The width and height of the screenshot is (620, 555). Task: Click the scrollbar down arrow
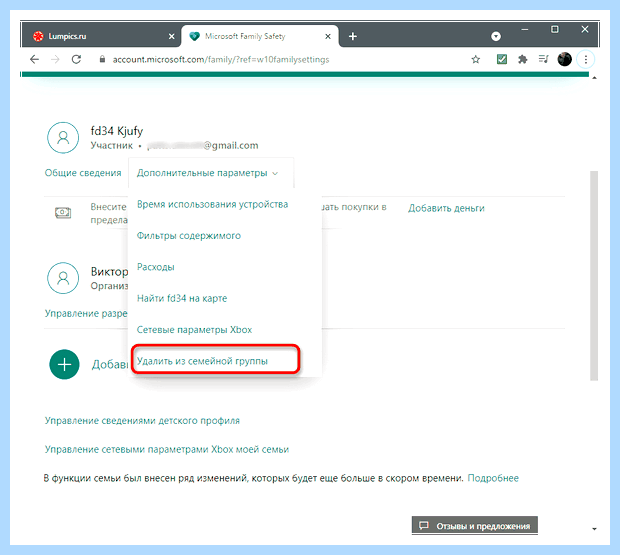pyautogui.click(x=594, y=529)
